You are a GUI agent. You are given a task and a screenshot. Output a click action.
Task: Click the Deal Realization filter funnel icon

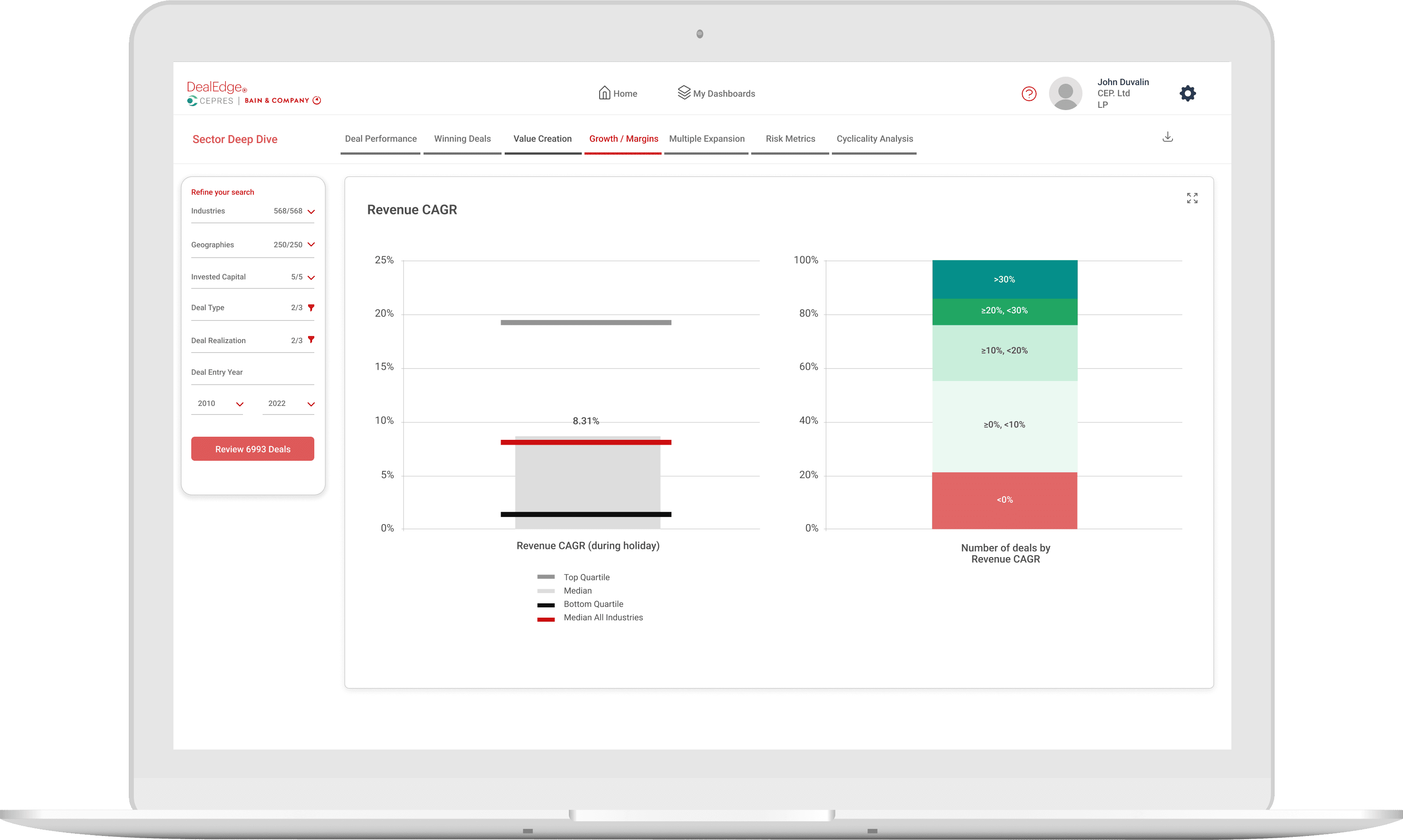(x=311, y=340)
